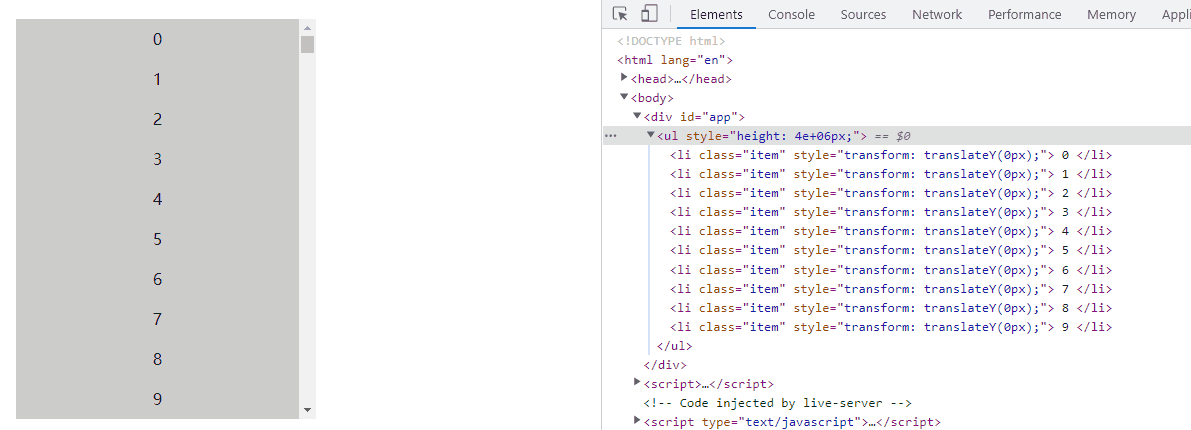
Task: Select the li element containing 2
Action: coord(891,193)
